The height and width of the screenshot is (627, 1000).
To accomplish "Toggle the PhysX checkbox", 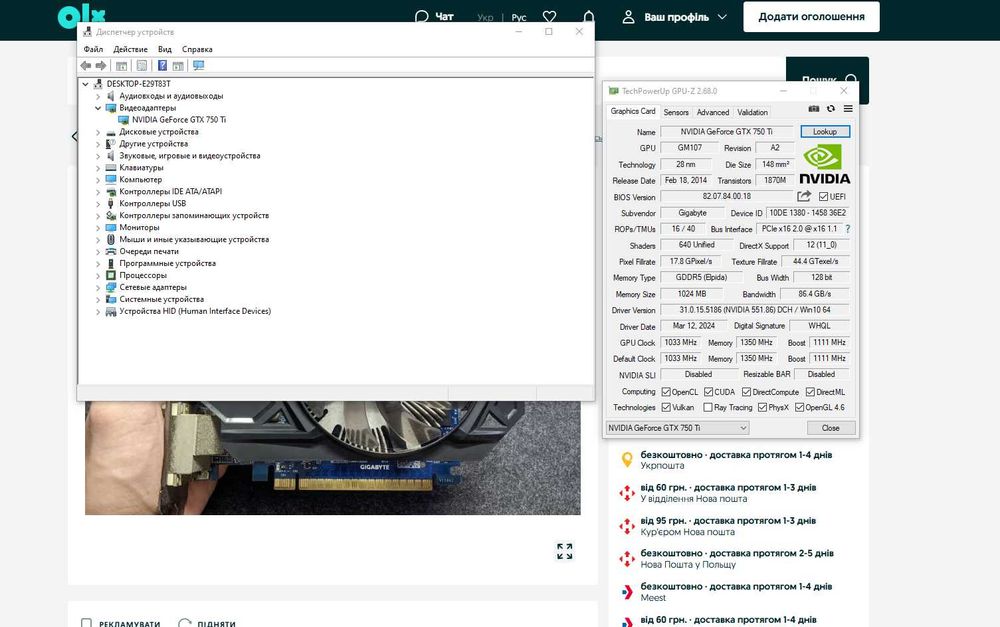I will pyautogui.click(x=762, y=407).
